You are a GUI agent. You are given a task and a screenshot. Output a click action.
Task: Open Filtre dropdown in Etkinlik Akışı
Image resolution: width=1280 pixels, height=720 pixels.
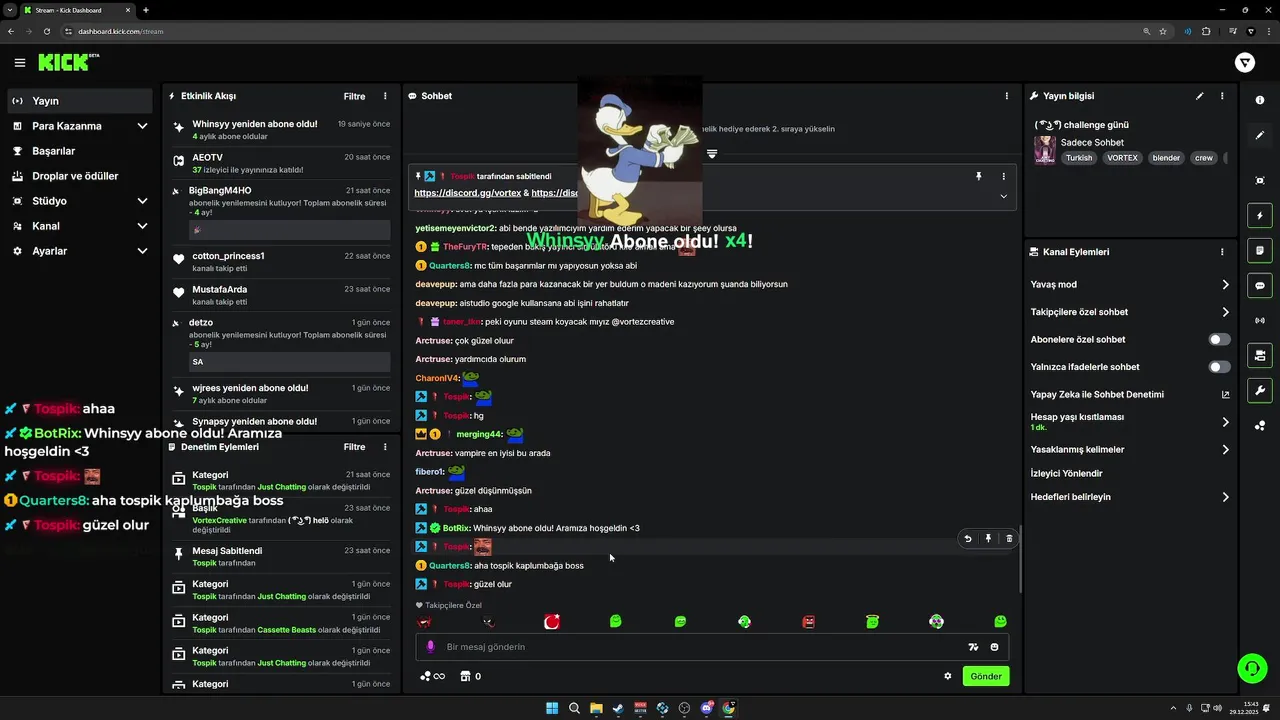[x=354, y=97]
